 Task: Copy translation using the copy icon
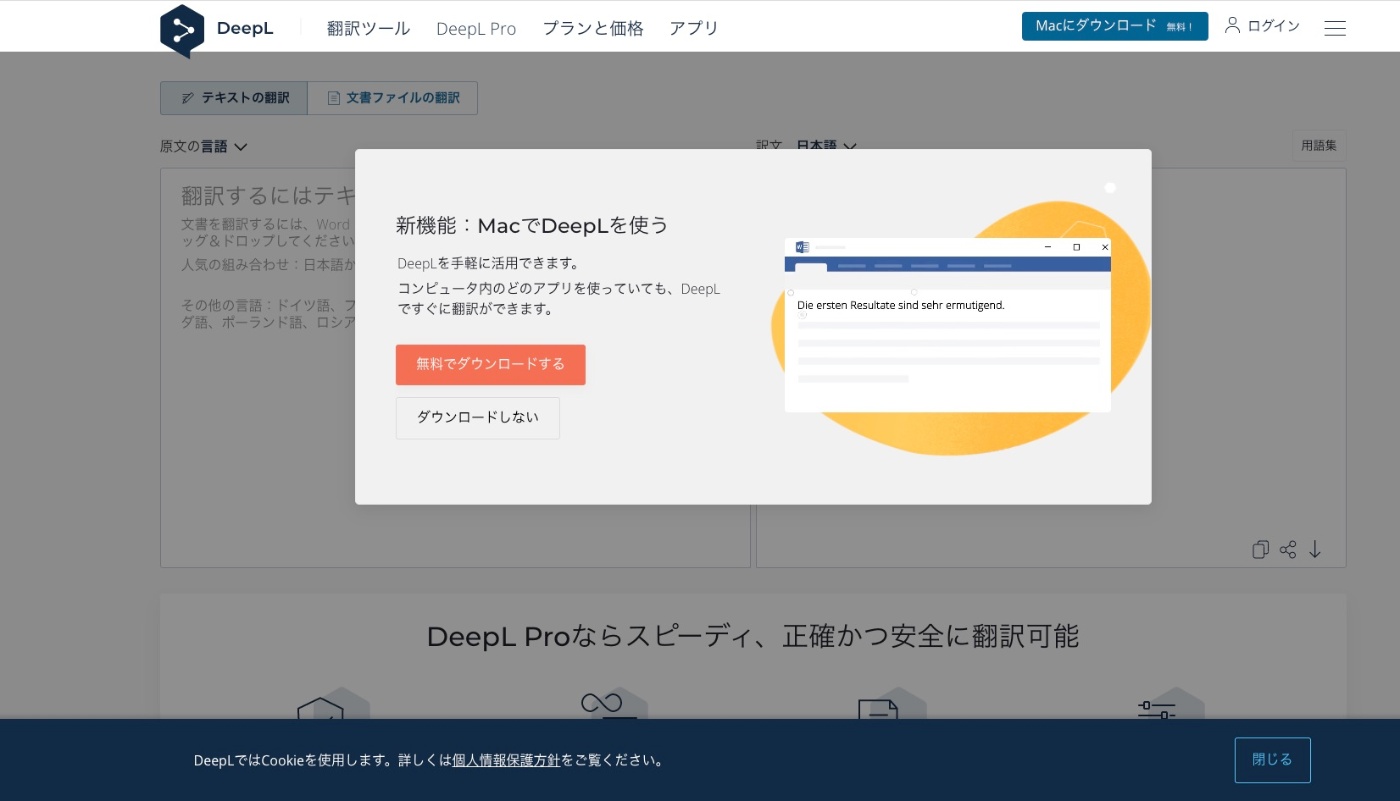(x=1260, y=549)
